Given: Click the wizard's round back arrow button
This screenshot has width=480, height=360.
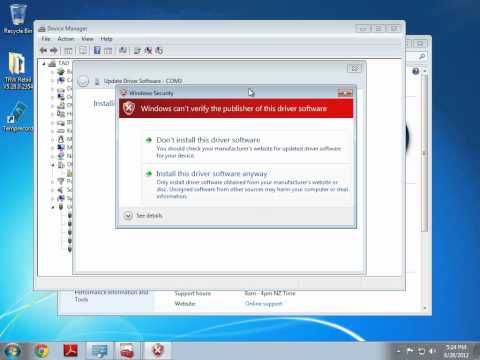Looking at the screenshot, I should pyautogui.click(x=83, y=81).
